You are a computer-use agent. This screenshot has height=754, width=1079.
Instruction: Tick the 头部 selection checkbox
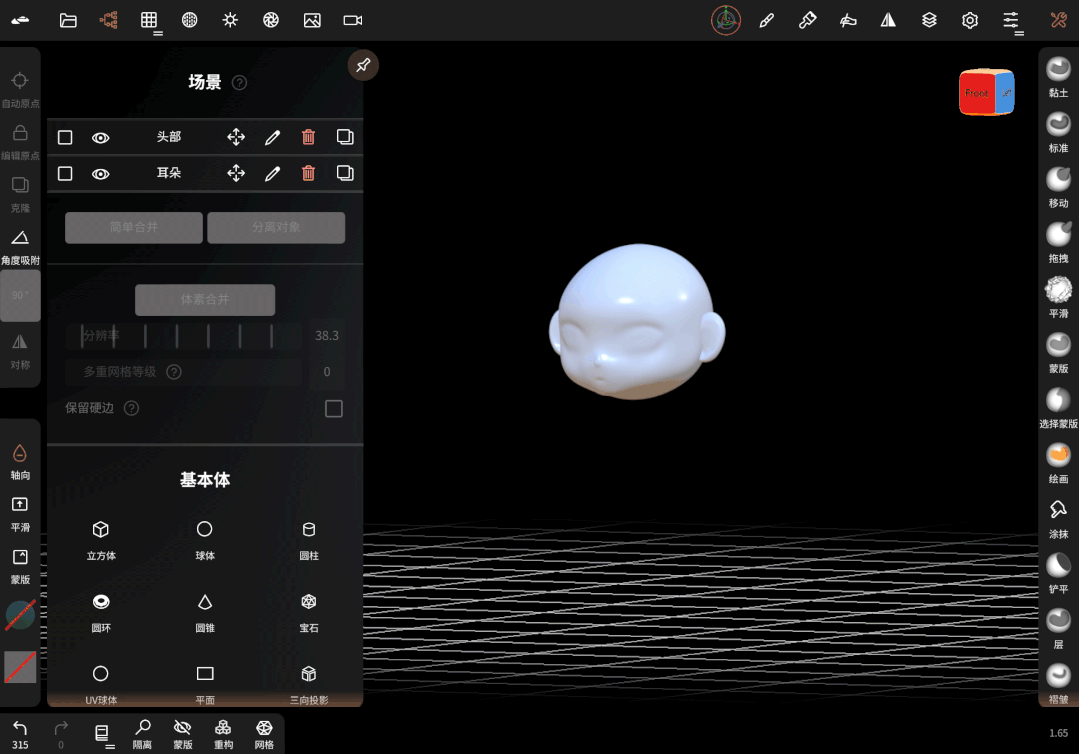(65, 138)
